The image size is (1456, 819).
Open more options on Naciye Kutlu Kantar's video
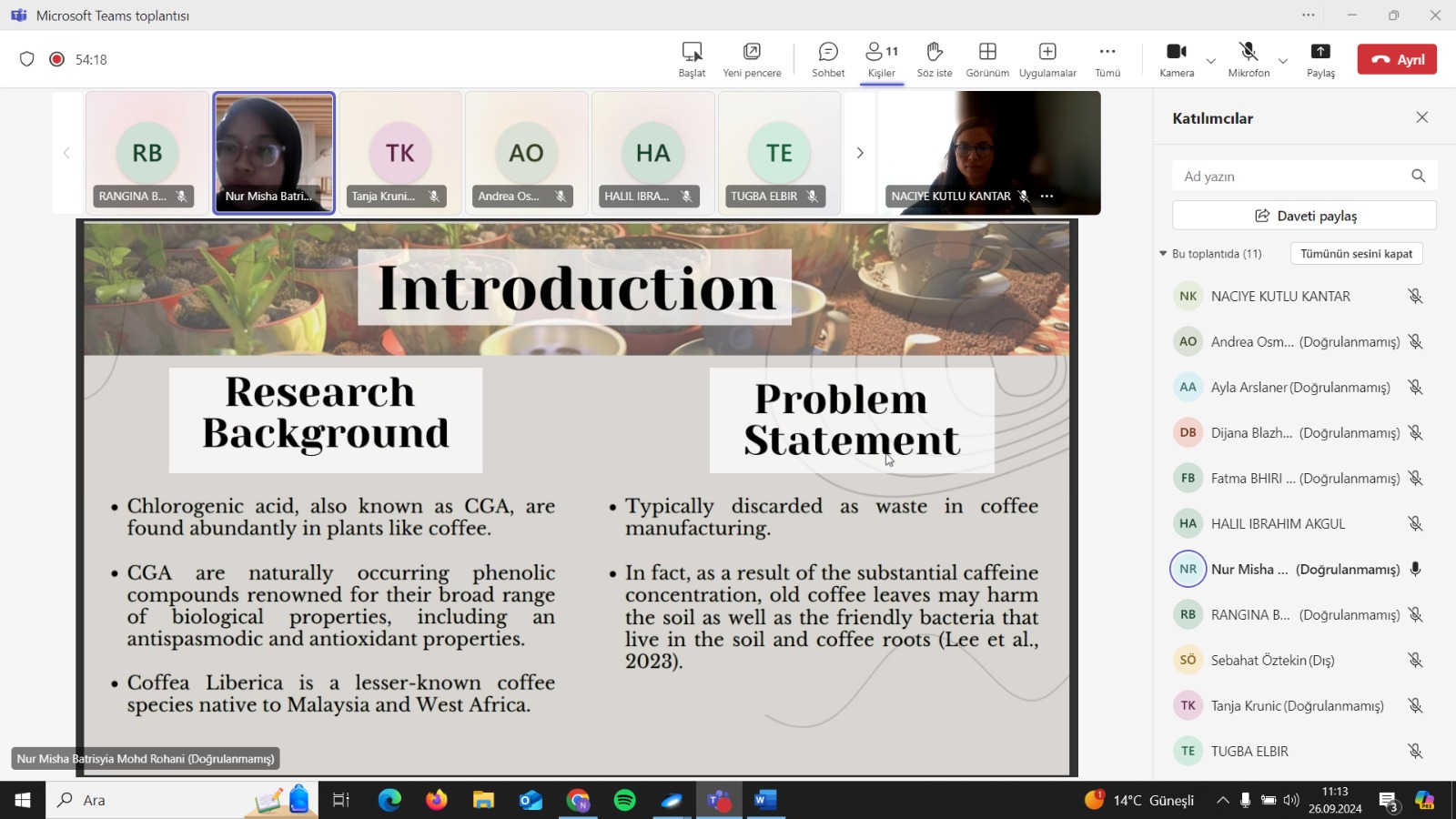click(1047, 197)
